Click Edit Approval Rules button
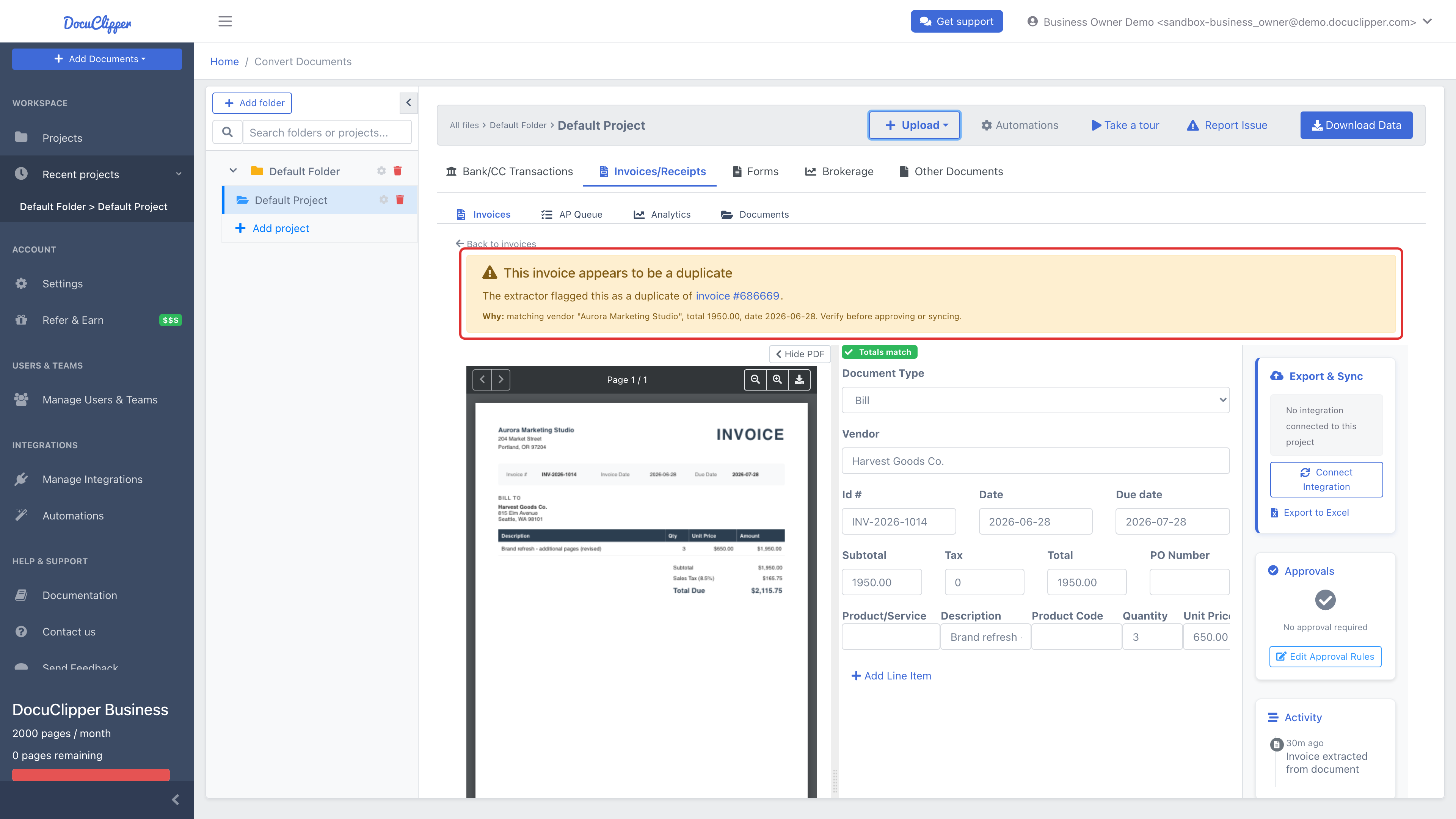 point(1325,656)
